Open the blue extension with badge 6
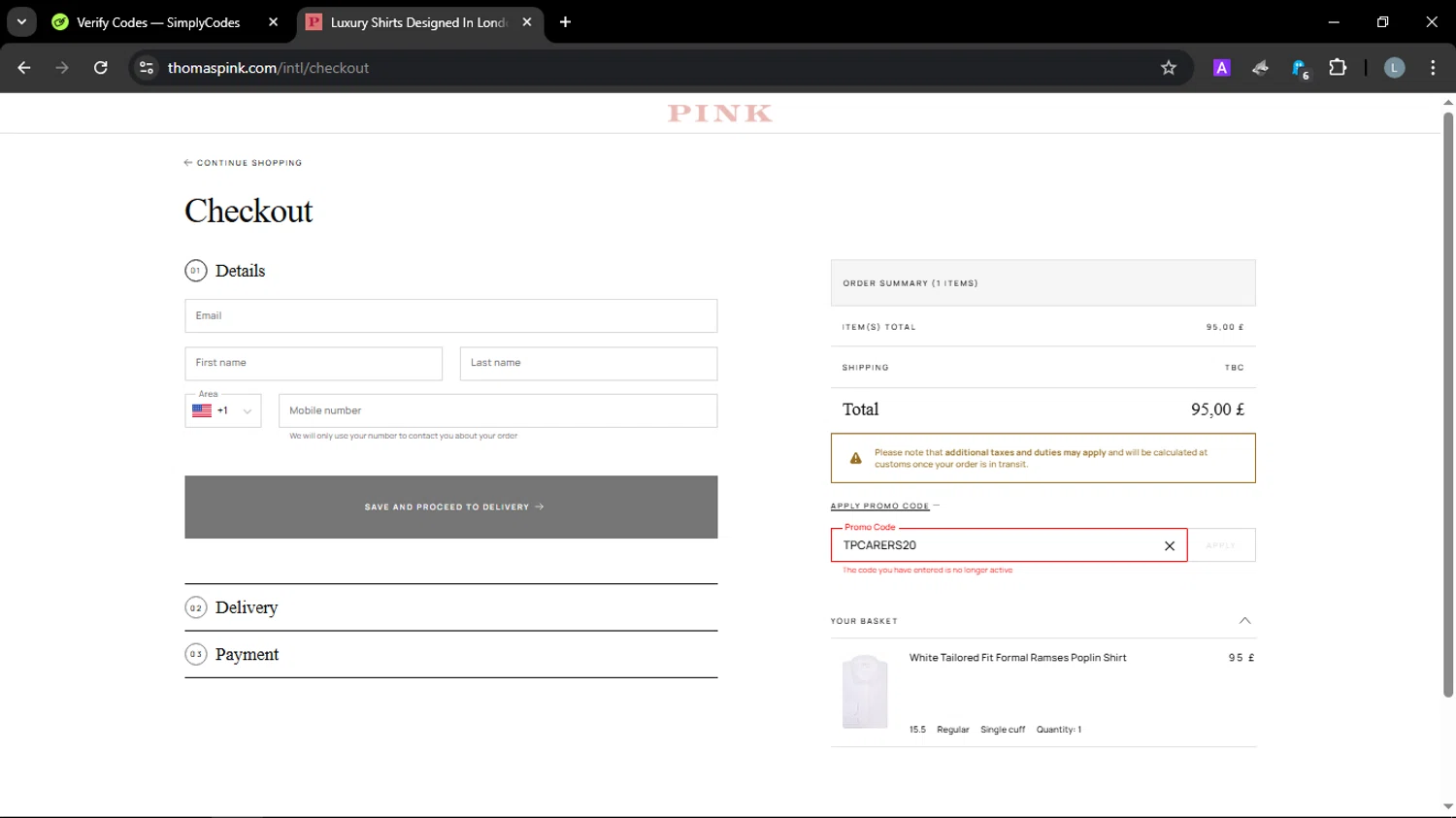Viewport: 1456px width, 818px height. [1300, 68]
